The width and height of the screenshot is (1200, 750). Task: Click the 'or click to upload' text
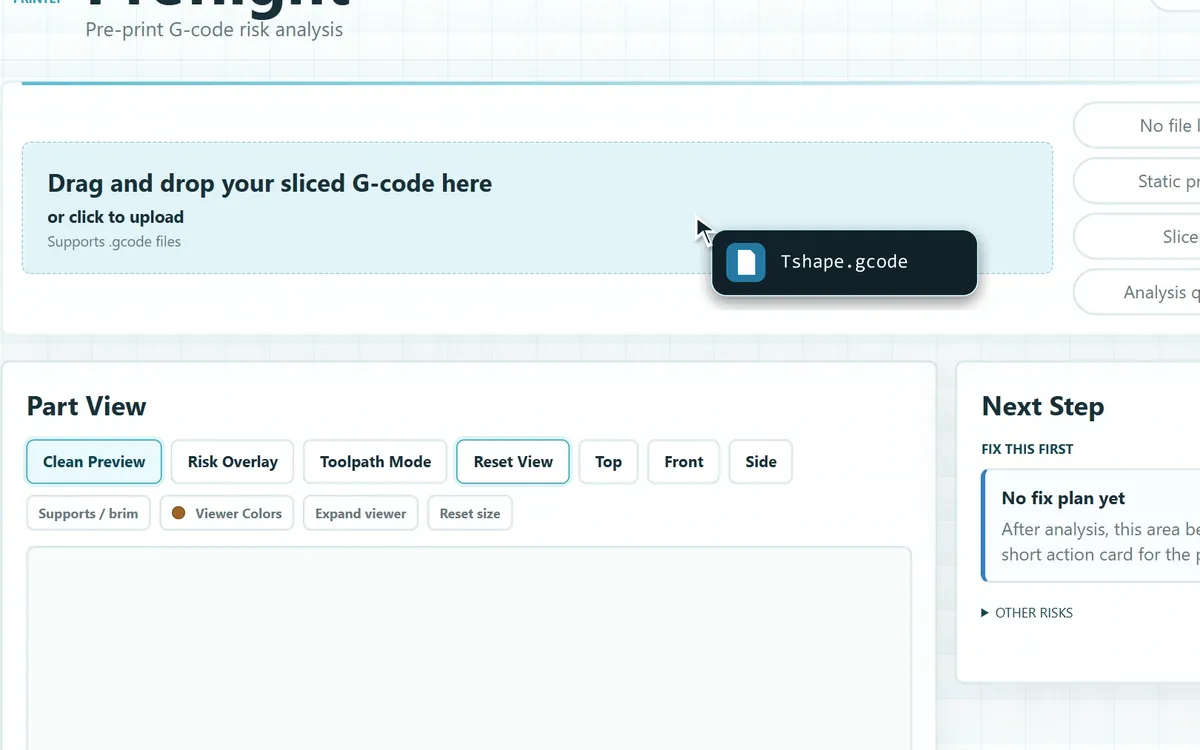click(x=116, y=217)
